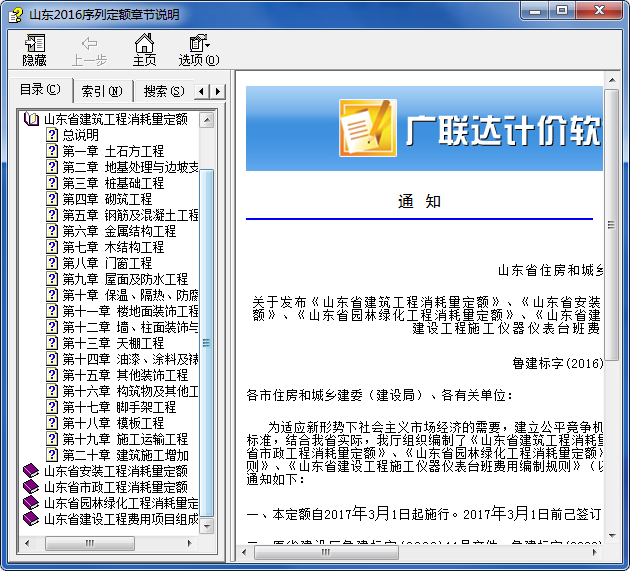Viewport: 630px width, 571px height.
Task: Select the 山东省市政工程消耗量定额 book
Action: point(116,487)
